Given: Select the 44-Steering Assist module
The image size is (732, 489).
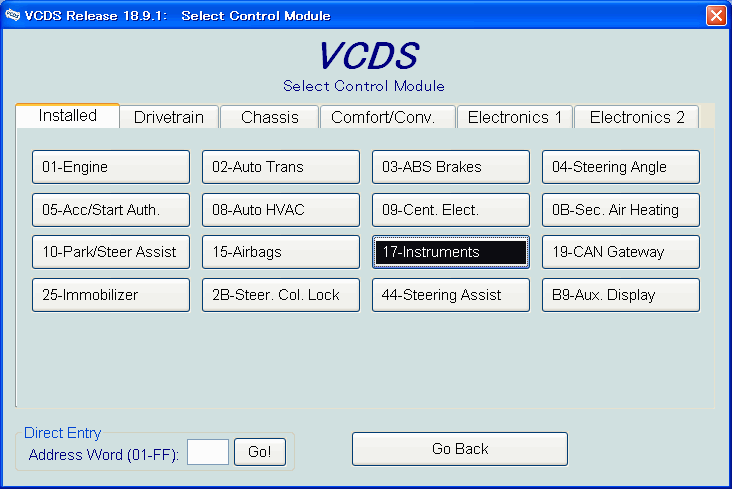Looking at the screenshot, I should (450, 295).
